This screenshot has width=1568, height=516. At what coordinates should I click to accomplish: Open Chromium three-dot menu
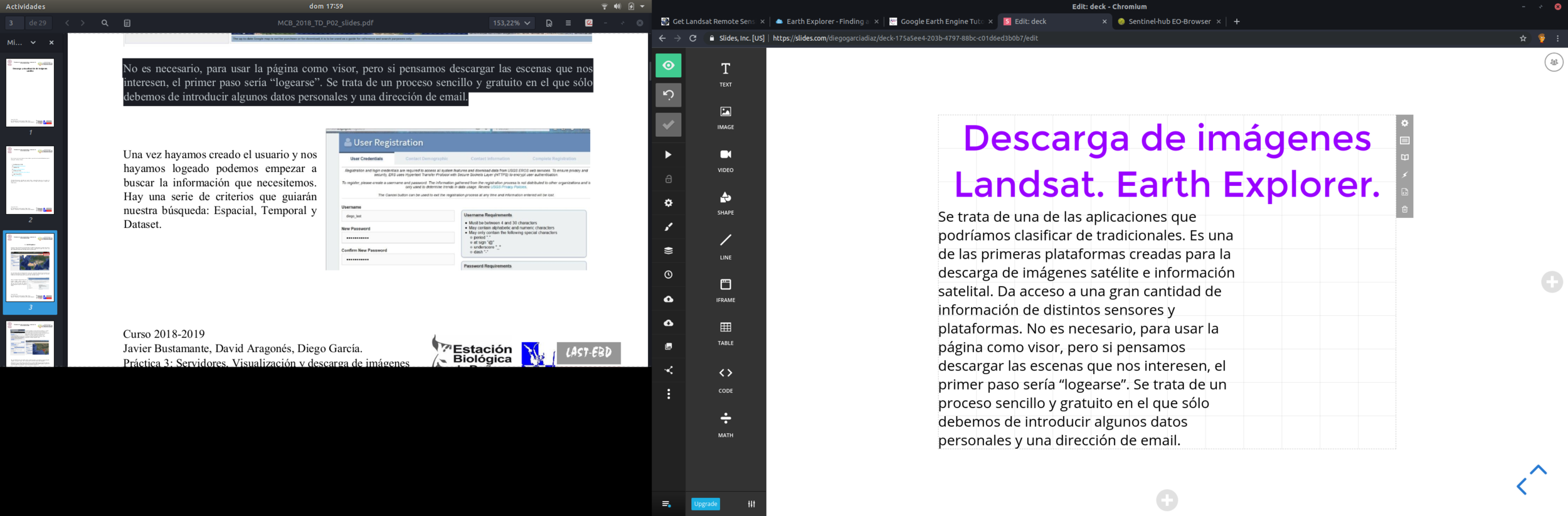click(1557, 38)
